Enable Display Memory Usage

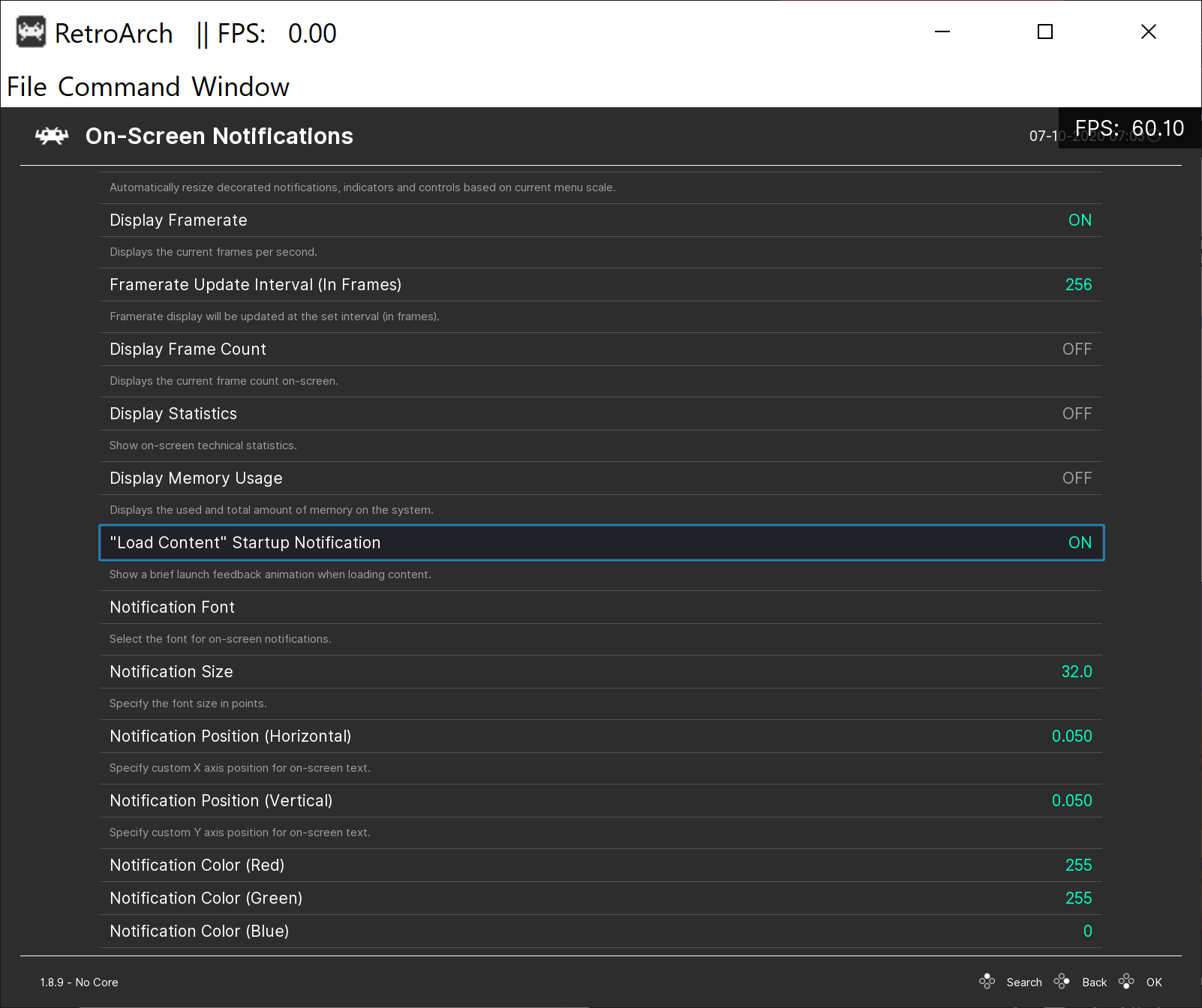(600, 478)
